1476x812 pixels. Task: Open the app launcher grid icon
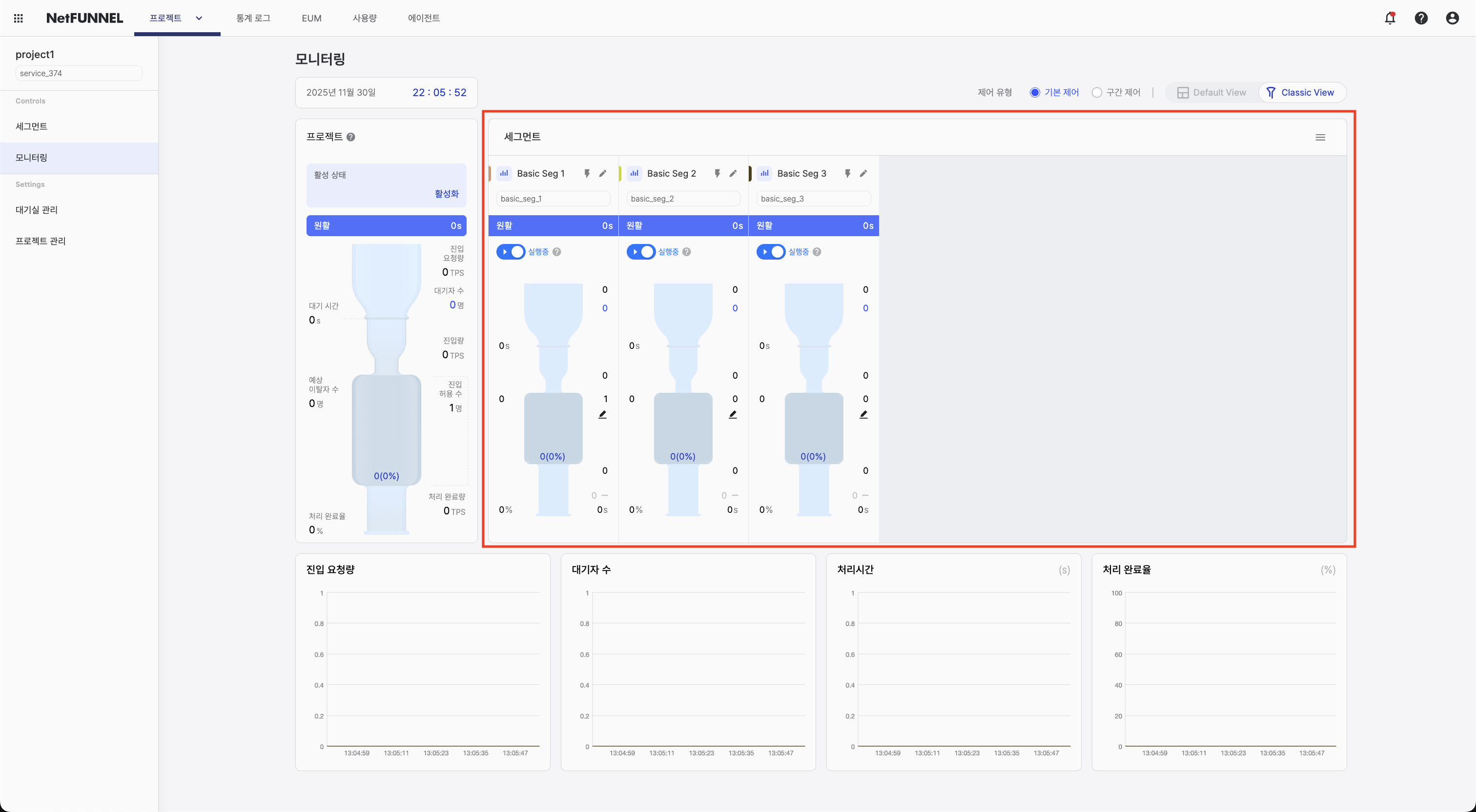click(19, 18)
